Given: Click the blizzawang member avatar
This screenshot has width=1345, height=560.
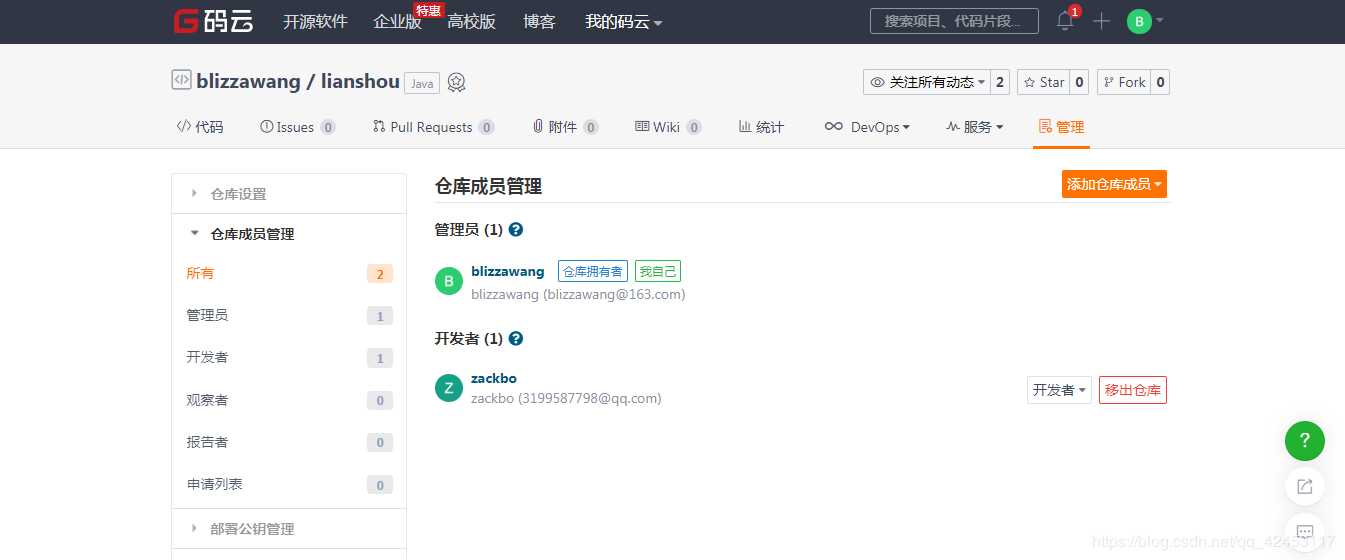Looking at the screenshot, I should 449,281.
